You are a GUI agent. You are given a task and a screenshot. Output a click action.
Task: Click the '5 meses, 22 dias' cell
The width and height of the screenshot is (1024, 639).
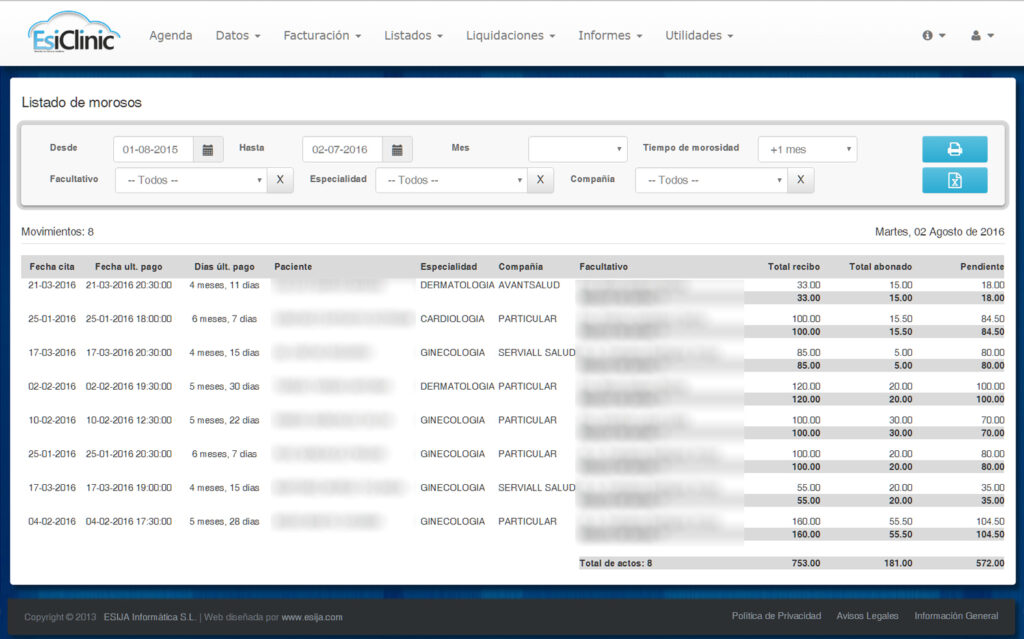coord(224,420)
